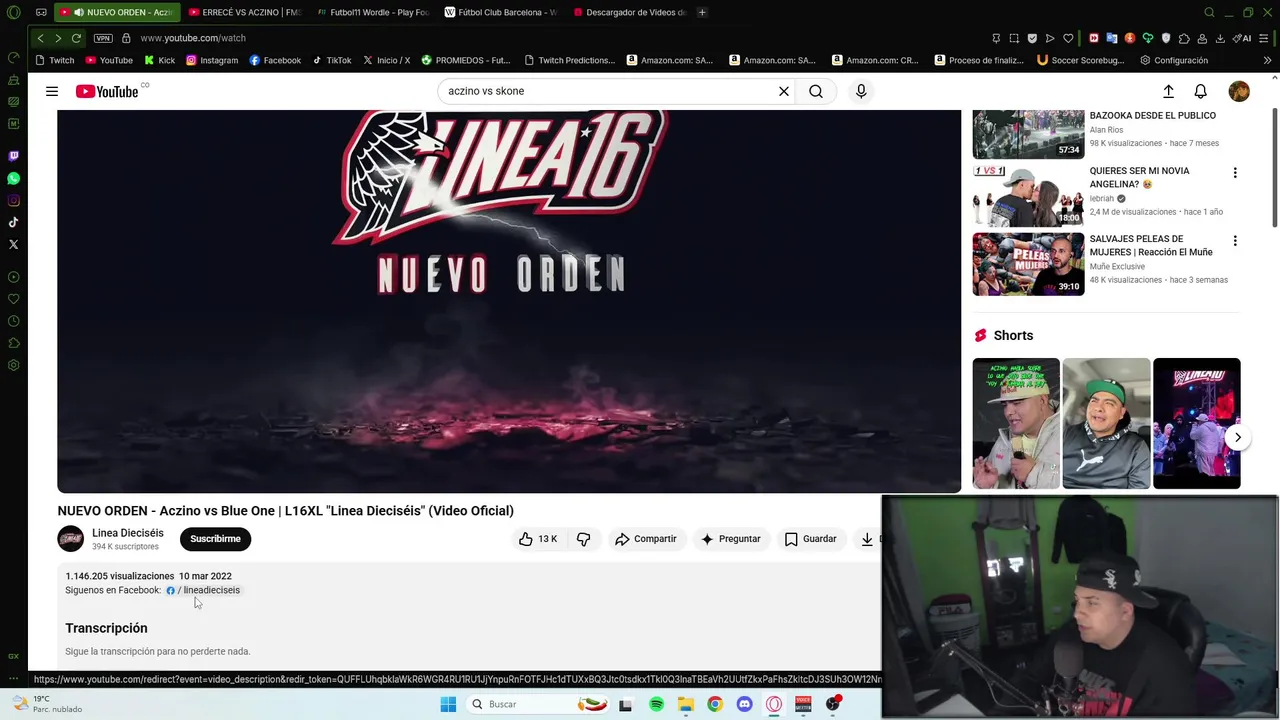Switch to the Descargador de Videos tab
This screenshot has height=720, width=1280.
[x=628, y=12]
